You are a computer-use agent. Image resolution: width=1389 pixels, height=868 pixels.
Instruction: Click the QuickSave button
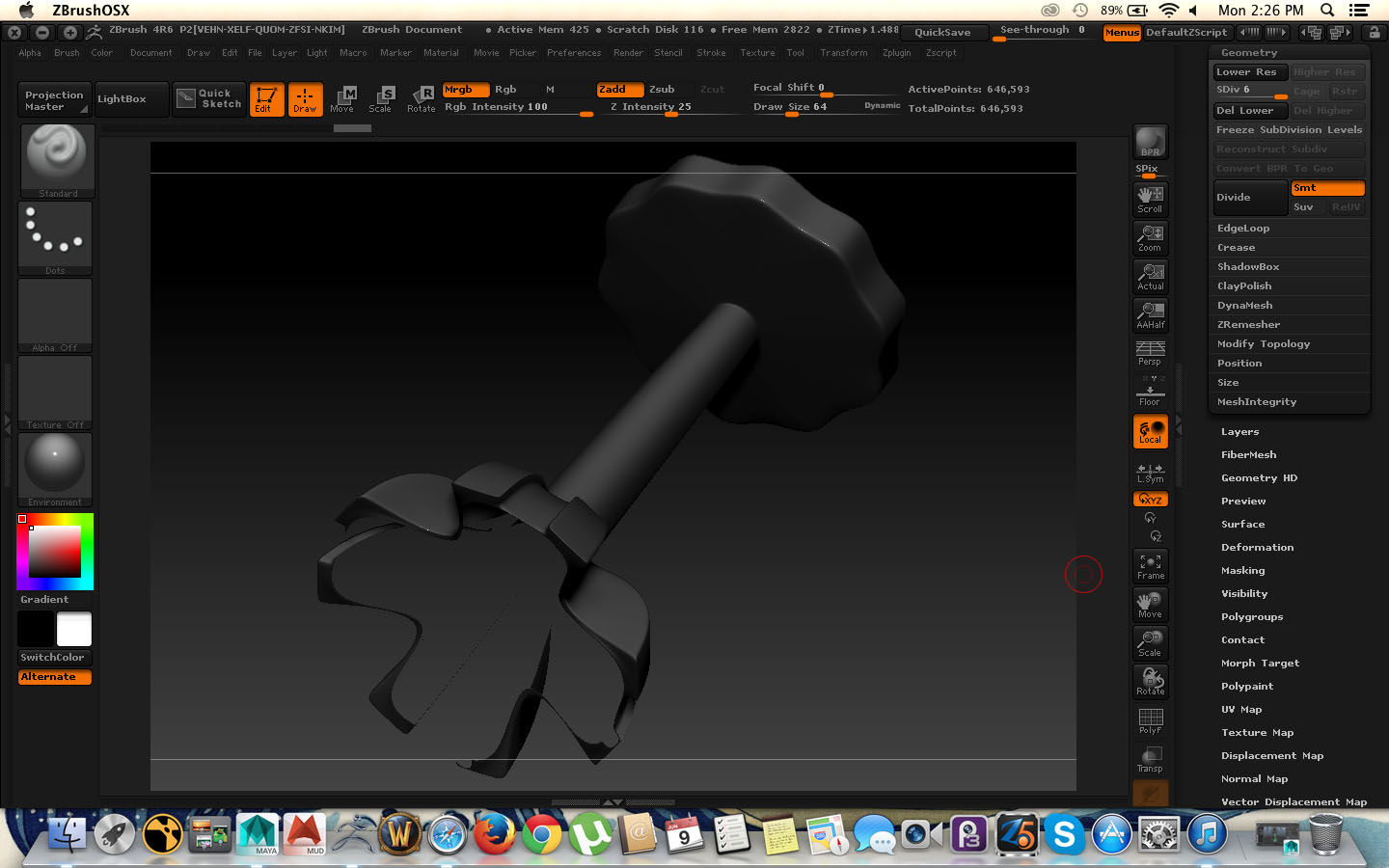[942, 33]
